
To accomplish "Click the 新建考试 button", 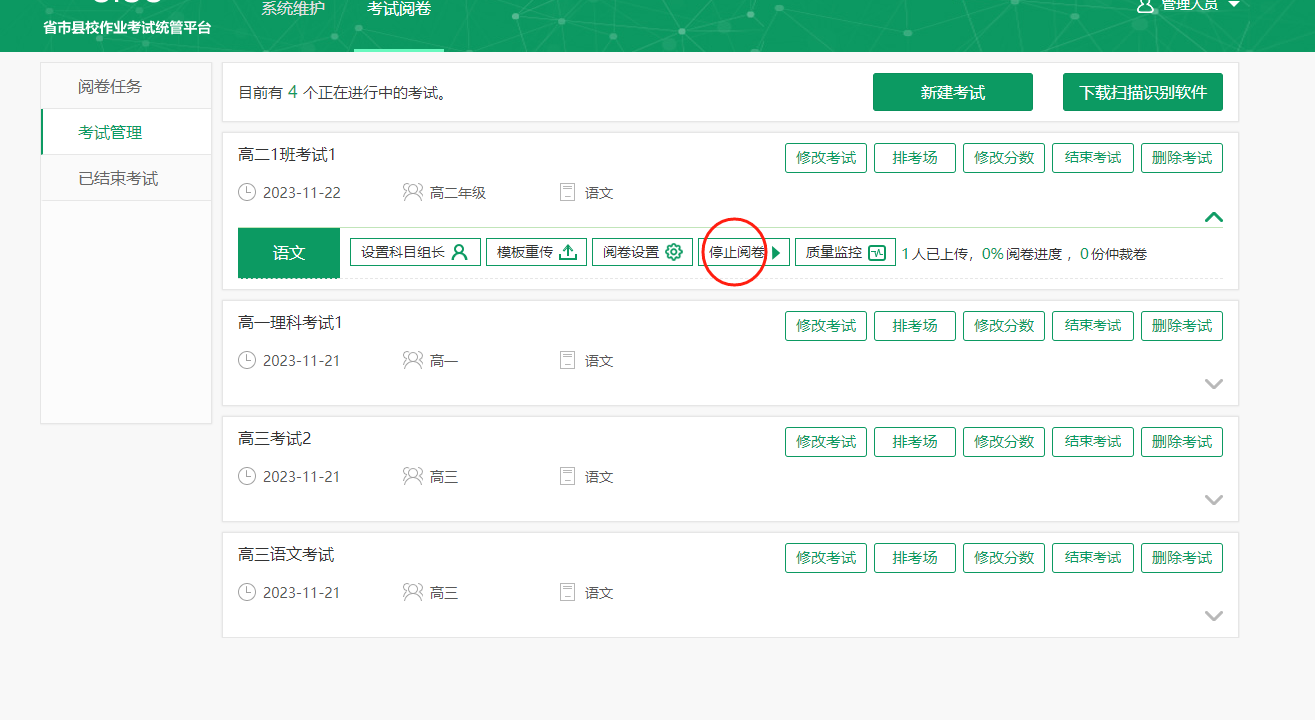I will pos(952,93).
